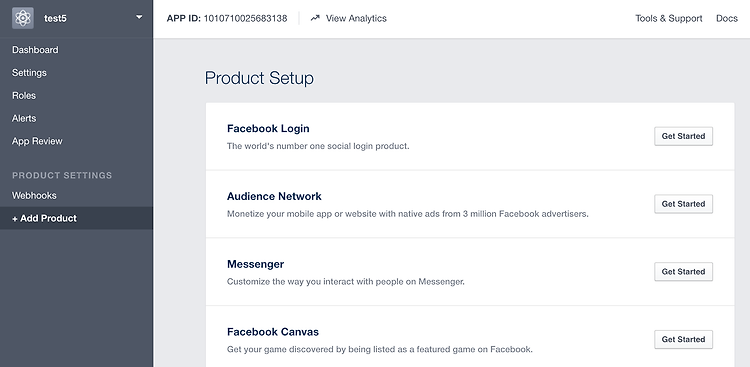Viewport: 750px width, 367px height.
Task: Open the Docs link
Action: click(727, 18)
